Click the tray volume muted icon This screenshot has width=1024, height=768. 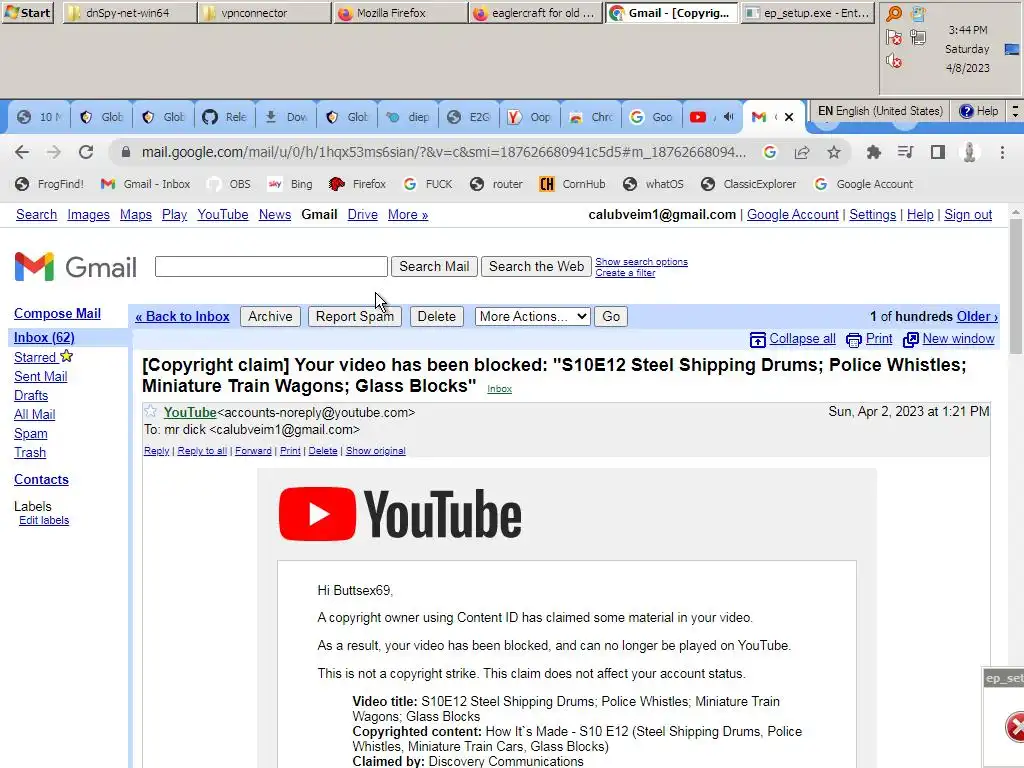[893, 61]
